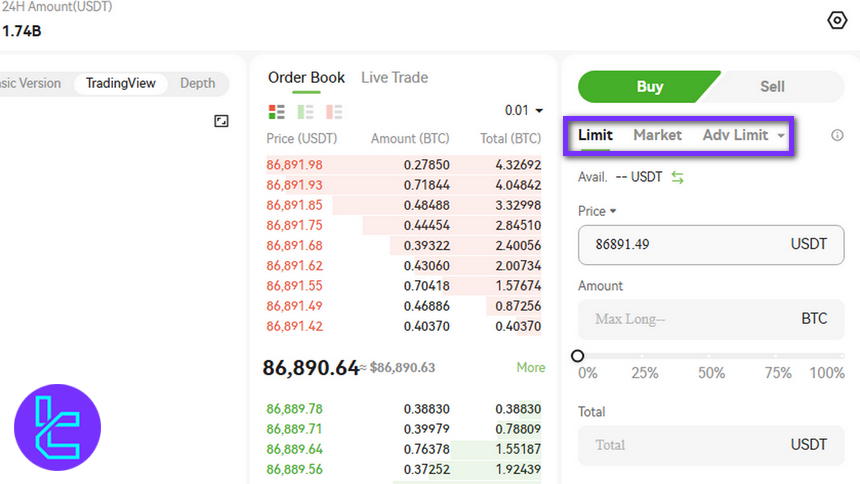Switch to the Buy side
Viewport: 860px width, 484px height.
649,87
